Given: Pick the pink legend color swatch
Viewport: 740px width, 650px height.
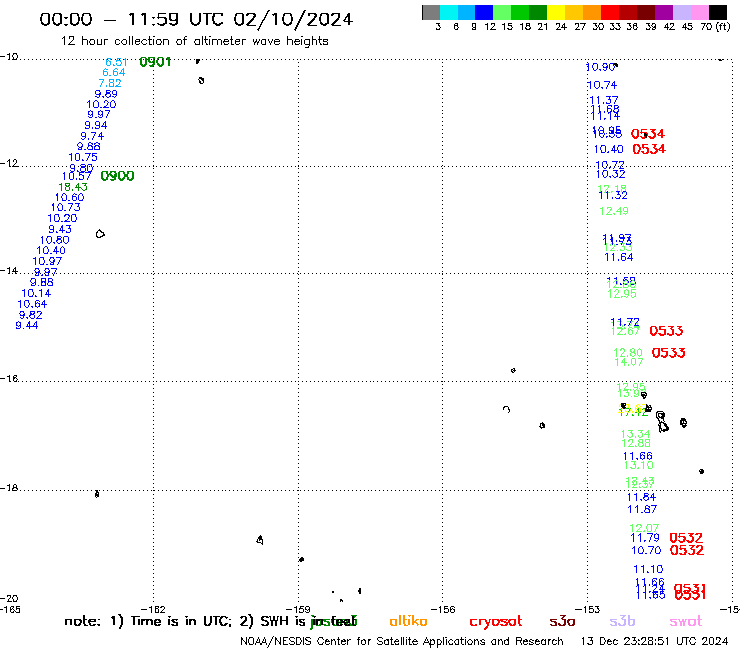Looking at the screenshot, I should 699,12.
